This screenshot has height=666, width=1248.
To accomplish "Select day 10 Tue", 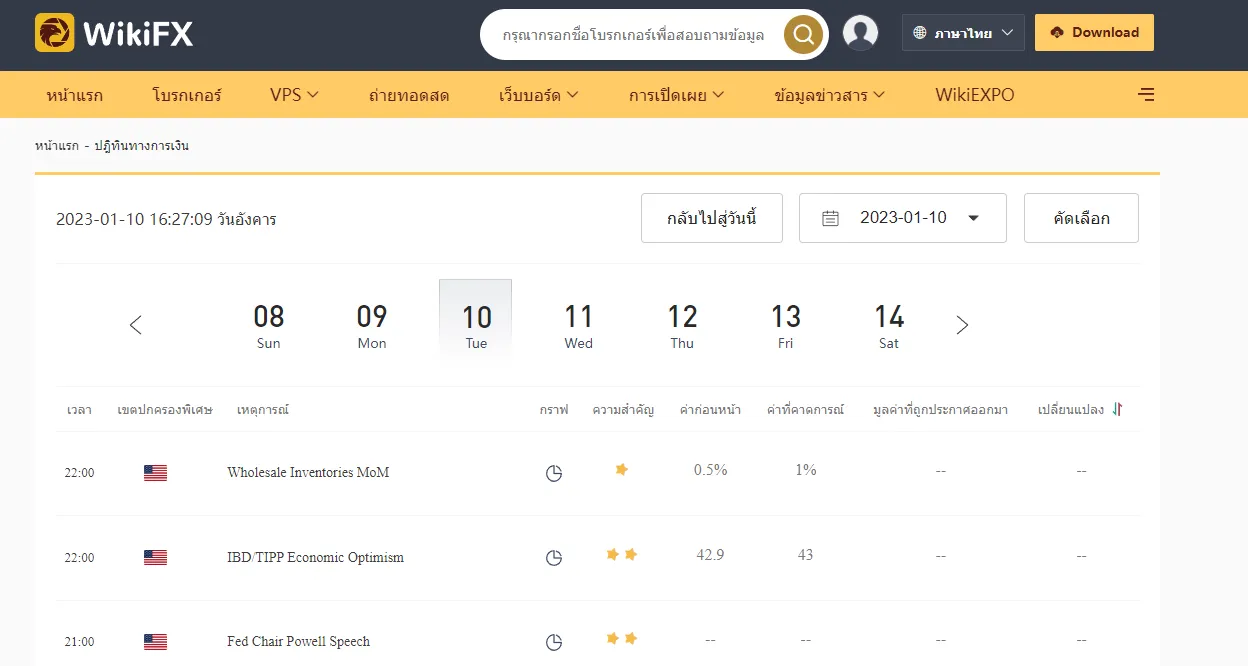I will 476,321.
